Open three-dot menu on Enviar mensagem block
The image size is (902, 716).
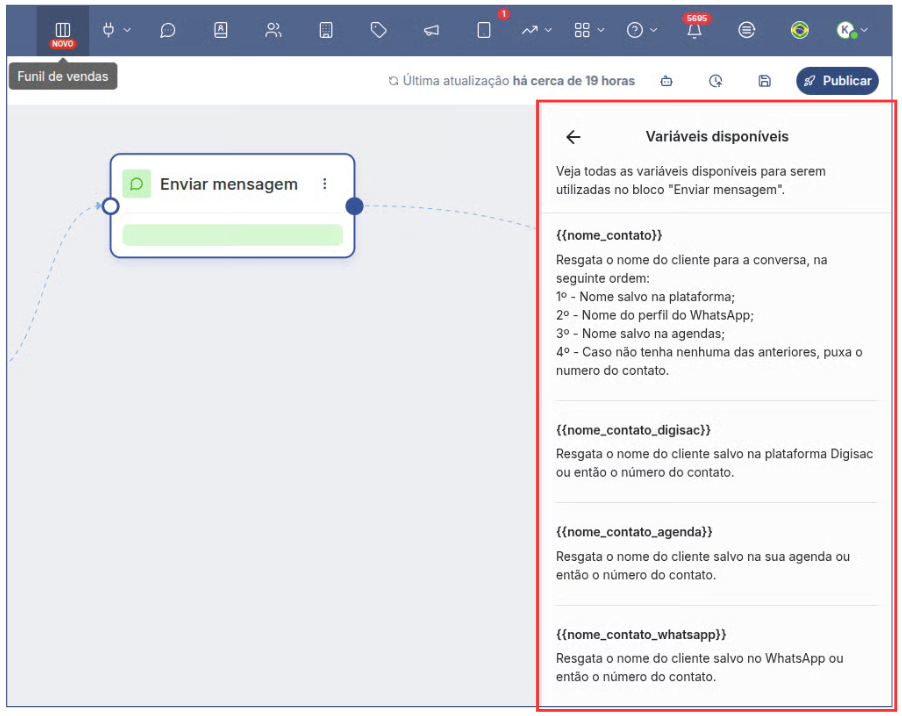point(325,184)
